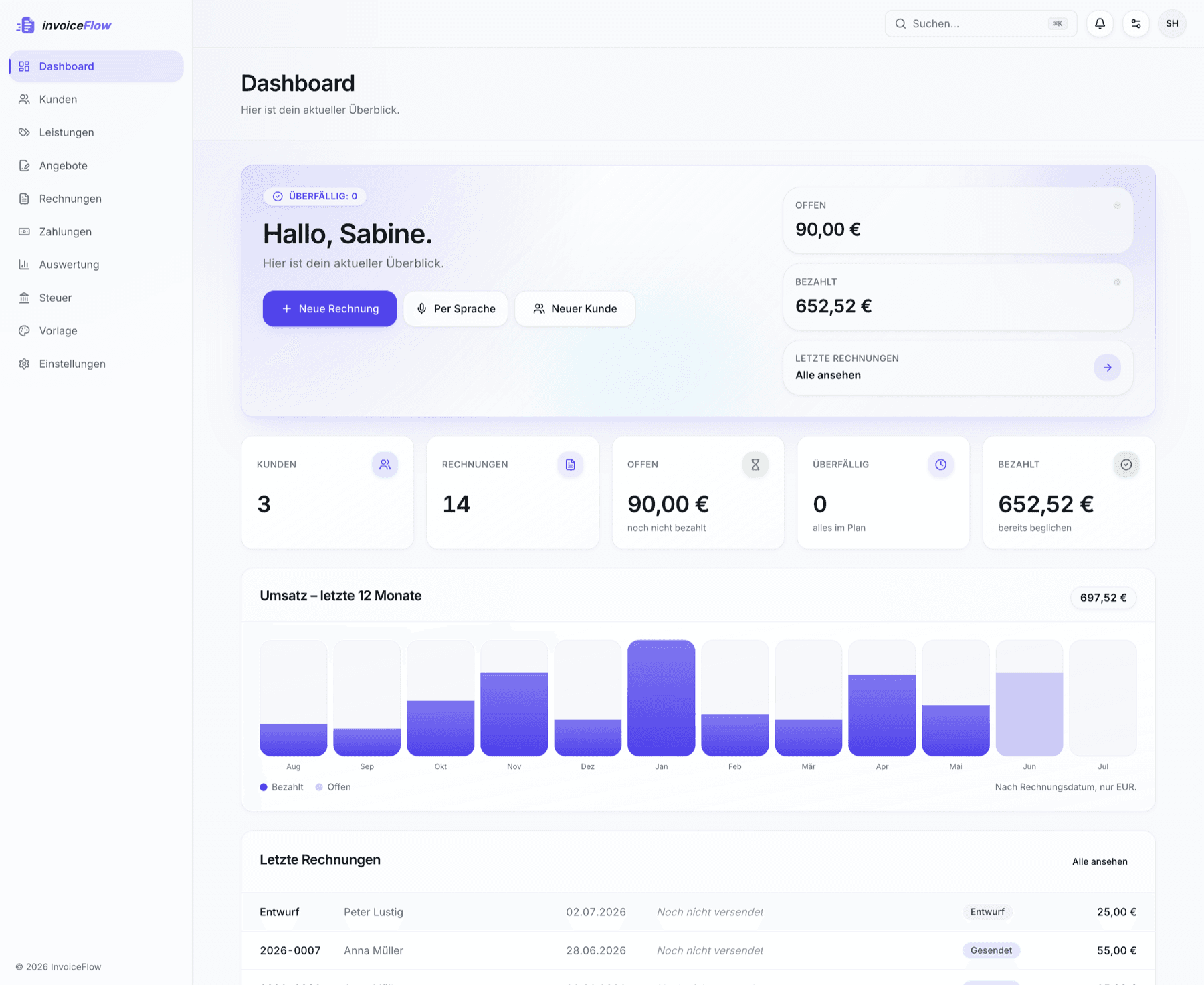Open Alle ansehen in hero card
Viewport: 1204px width, 985px height.
point(958,367)
